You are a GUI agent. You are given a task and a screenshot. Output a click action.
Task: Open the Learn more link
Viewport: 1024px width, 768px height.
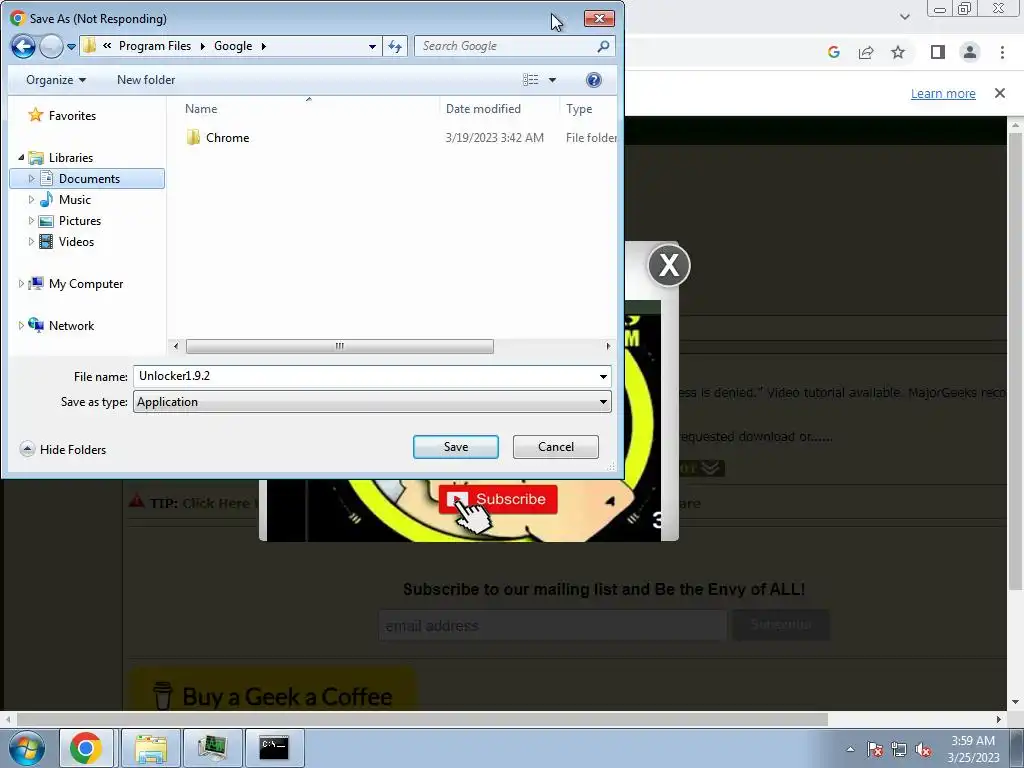943,93
